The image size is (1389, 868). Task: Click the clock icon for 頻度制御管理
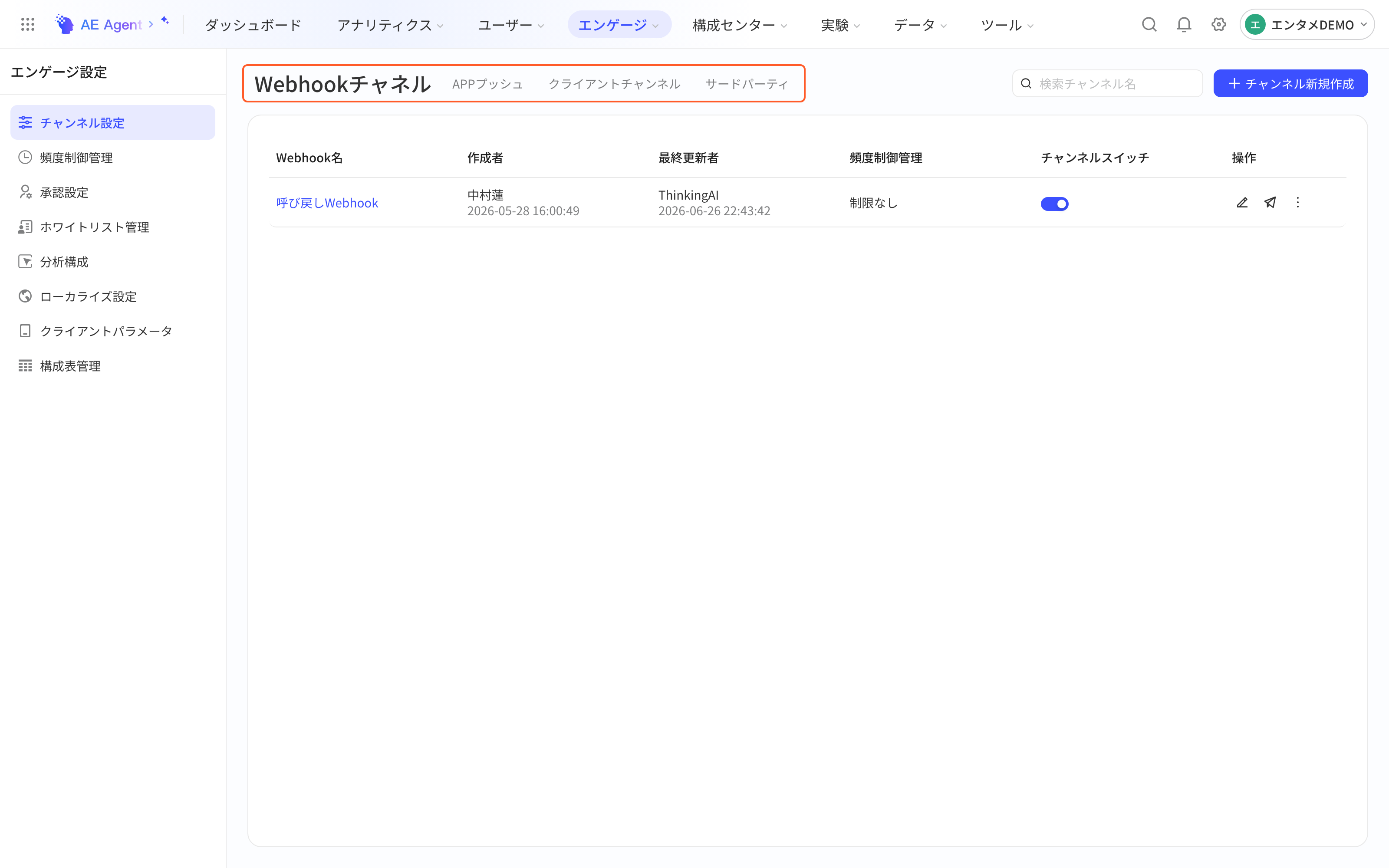(25, 157)
